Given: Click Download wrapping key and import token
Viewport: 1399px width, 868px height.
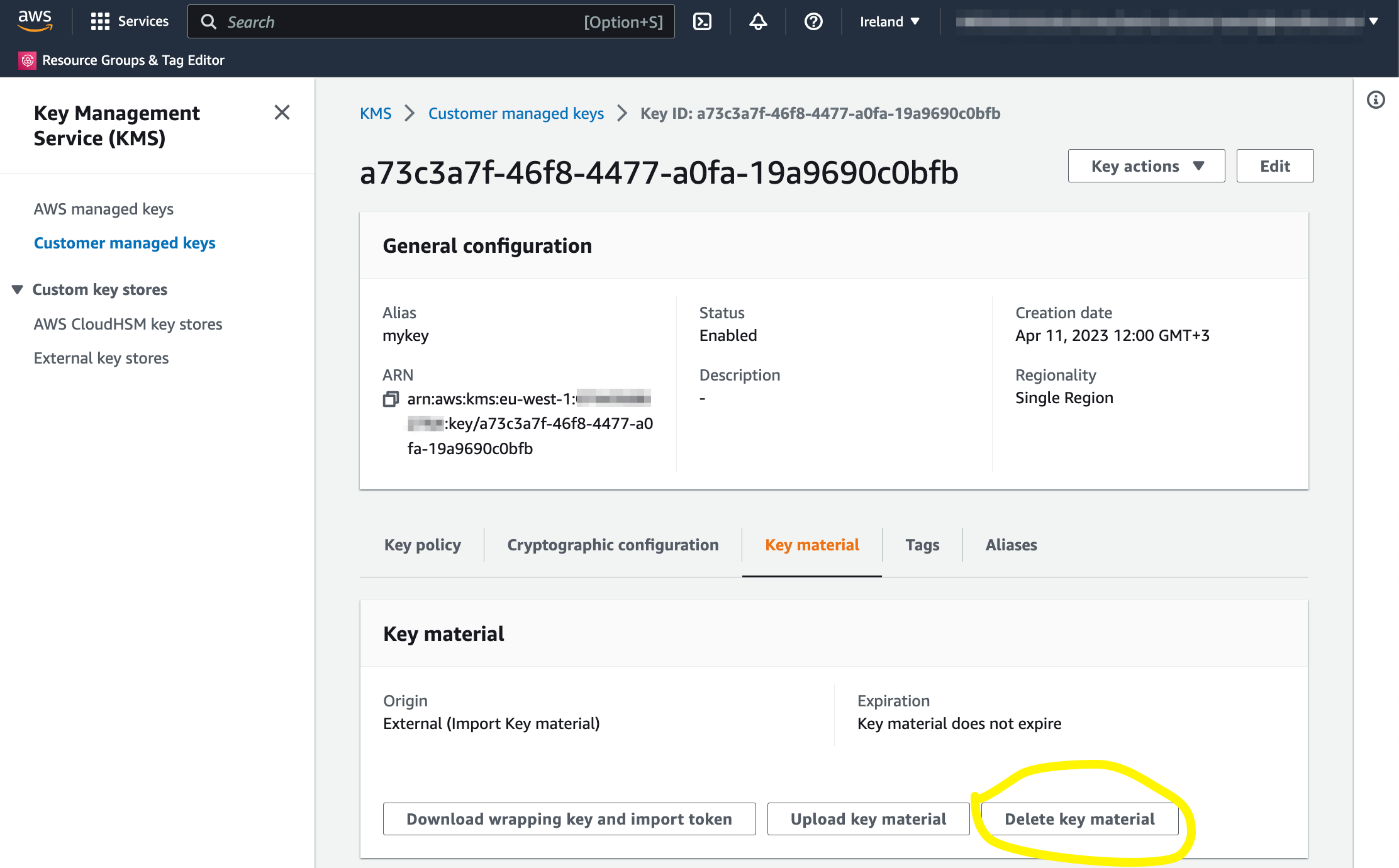Looking at the screenshot, I should (569, 819).
